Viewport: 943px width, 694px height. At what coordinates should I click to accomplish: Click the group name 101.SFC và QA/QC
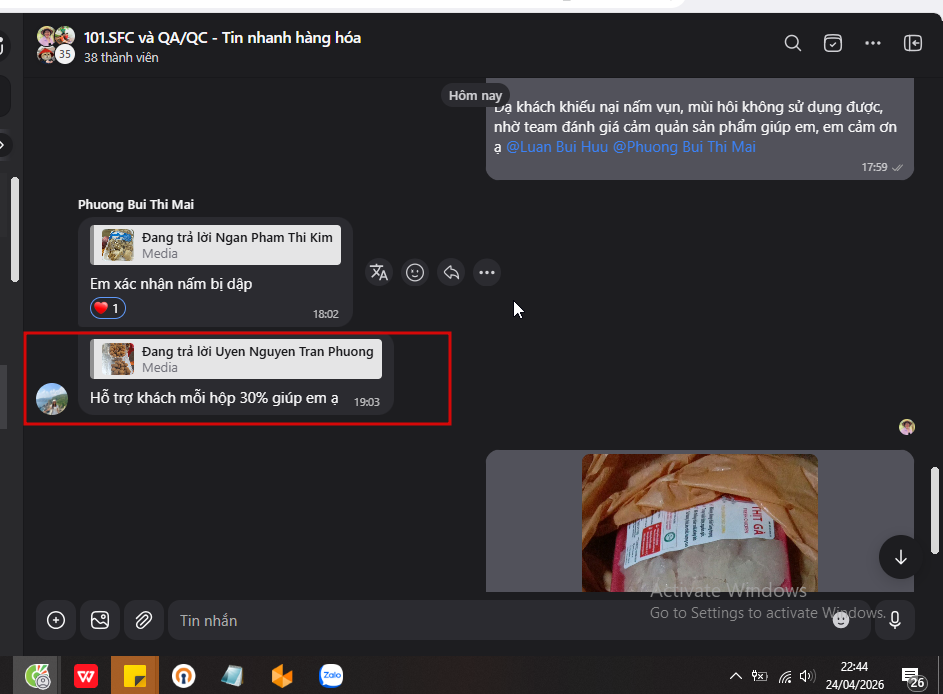[x=222, y=38]
